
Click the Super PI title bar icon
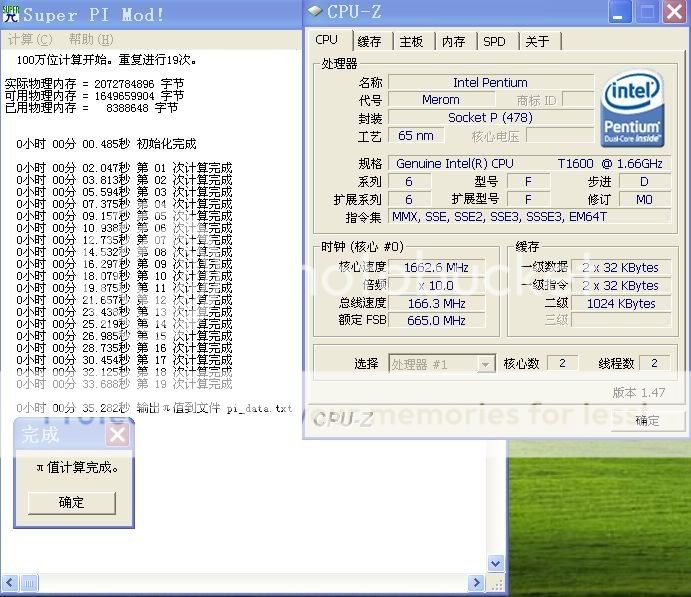(11, 13)
